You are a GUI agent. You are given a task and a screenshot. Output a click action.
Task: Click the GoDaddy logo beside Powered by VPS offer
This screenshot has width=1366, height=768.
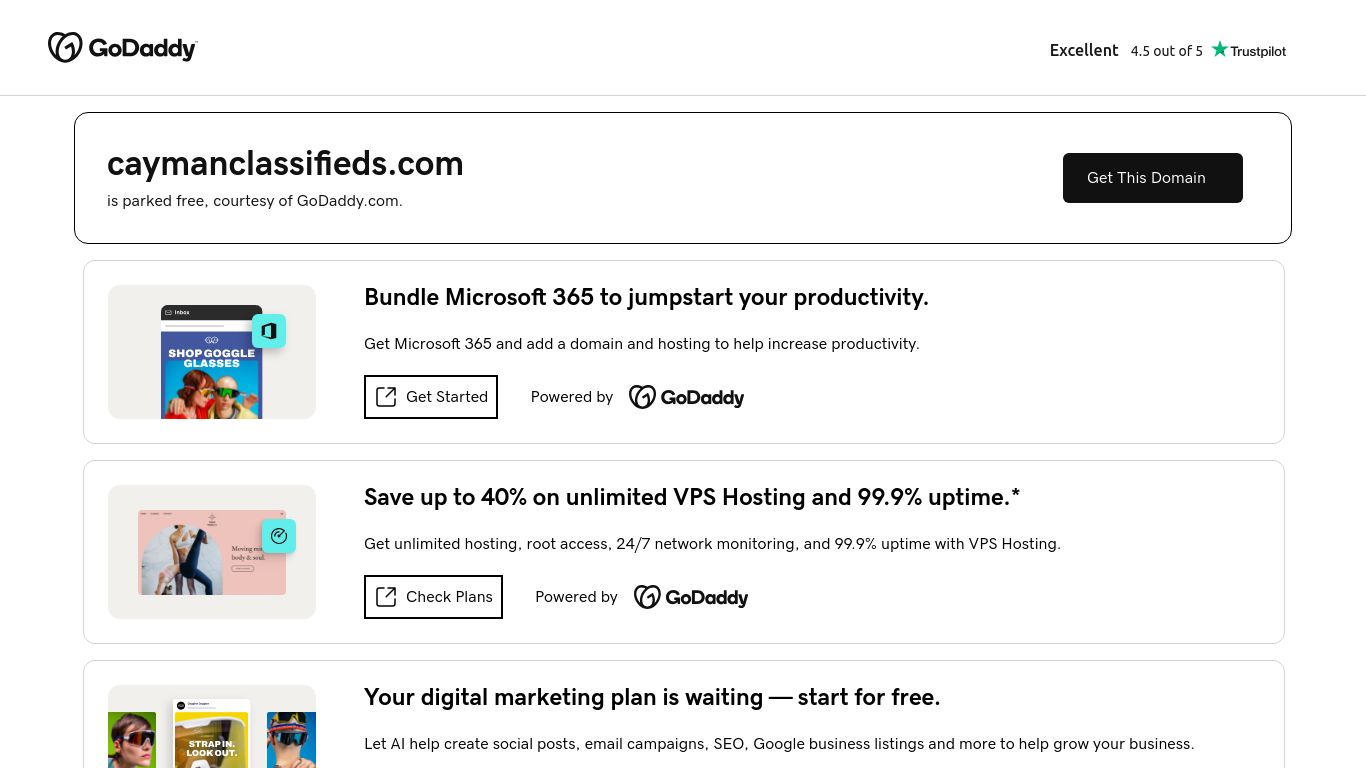tap(691, 597)
